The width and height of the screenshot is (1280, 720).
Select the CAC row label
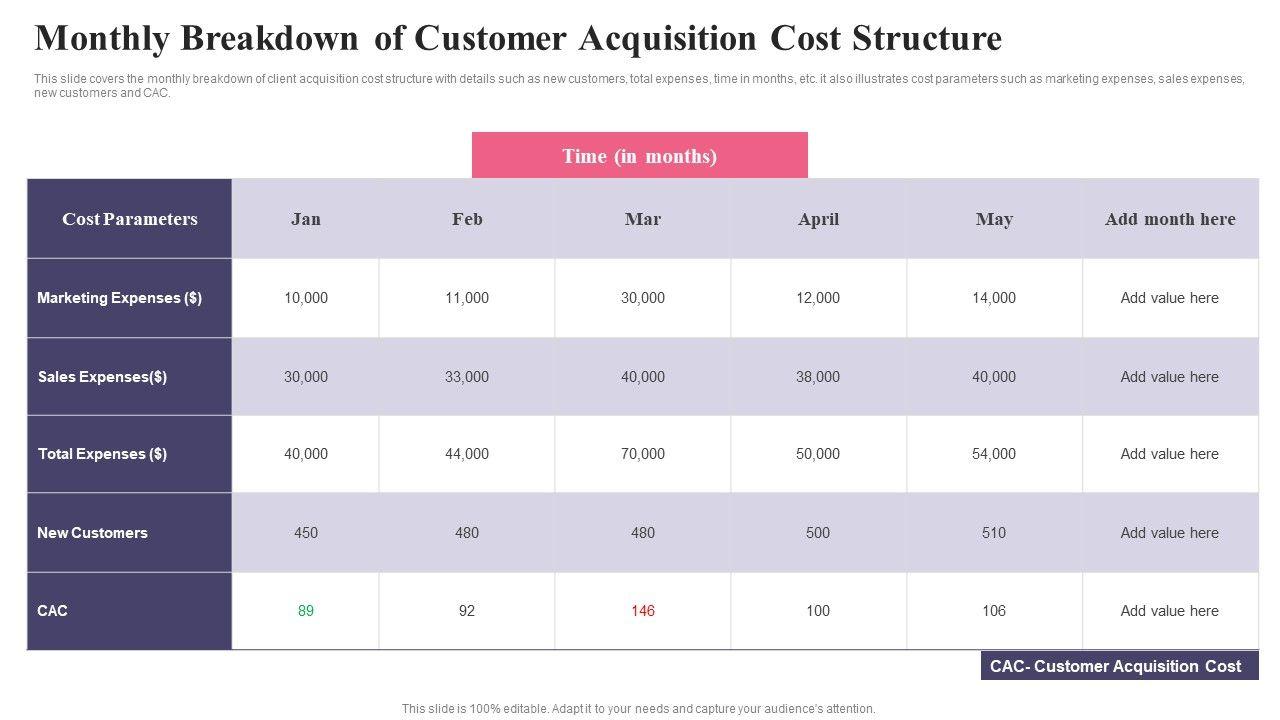(52, 611)
